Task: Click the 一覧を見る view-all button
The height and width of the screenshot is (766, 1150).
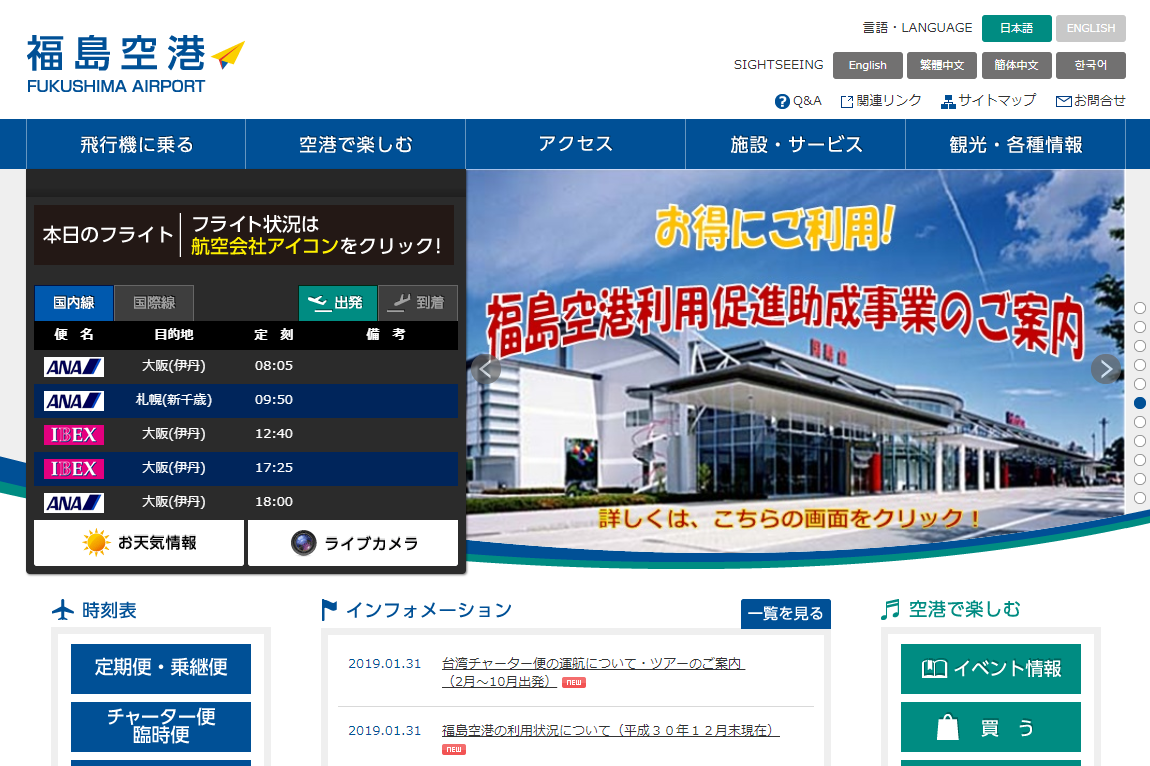Action: click(x=785, y=614)
